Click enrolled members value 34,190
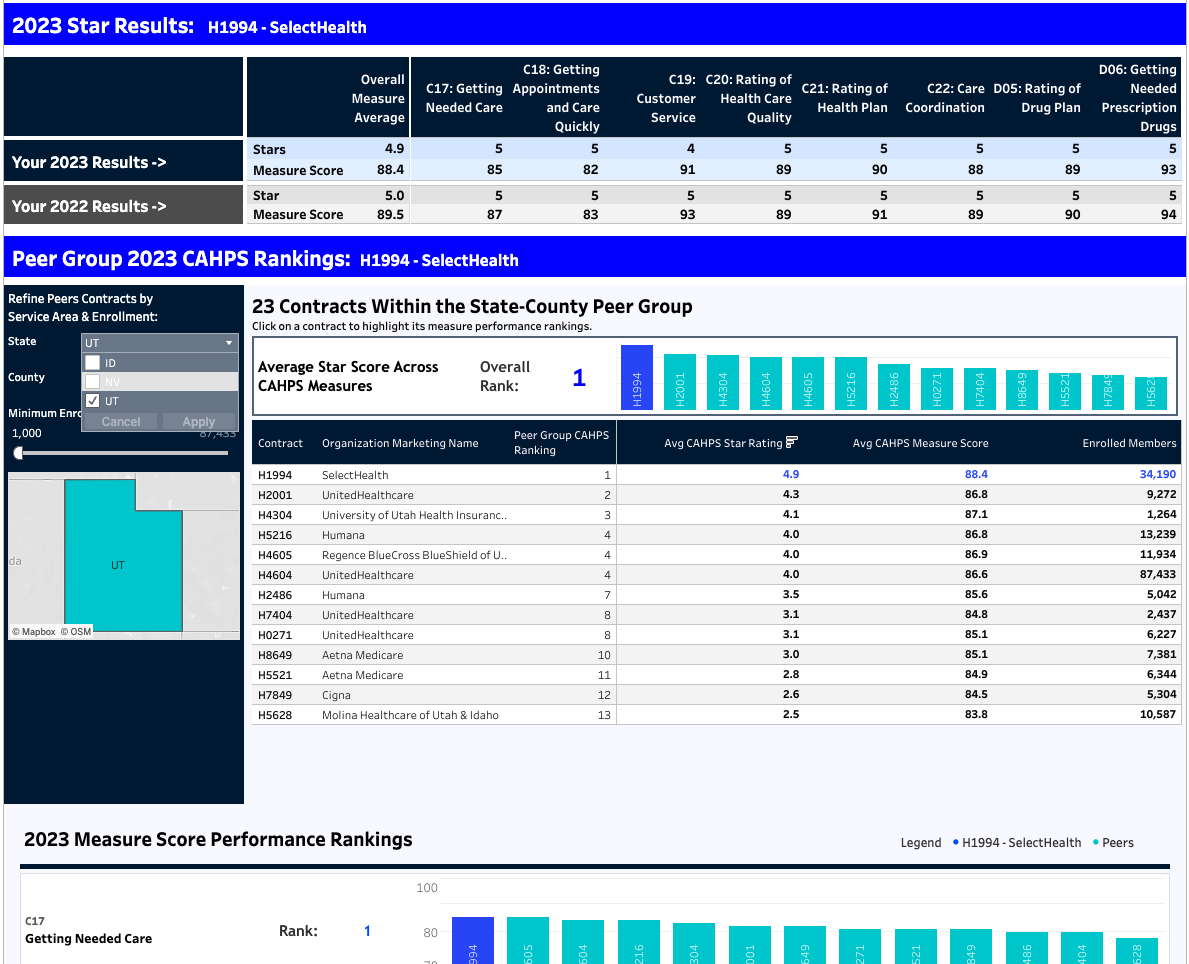The width and height of the screenshot is (1189, 964). (x=1157, y=474)
